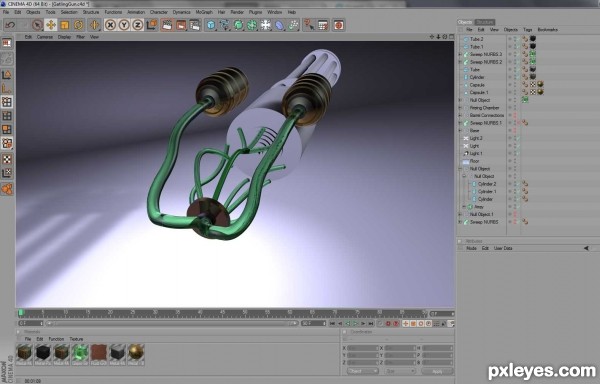Toggle the red X of Barrel Connections
The width and height of the screenshot is (600, 384).
click(515, 115)
